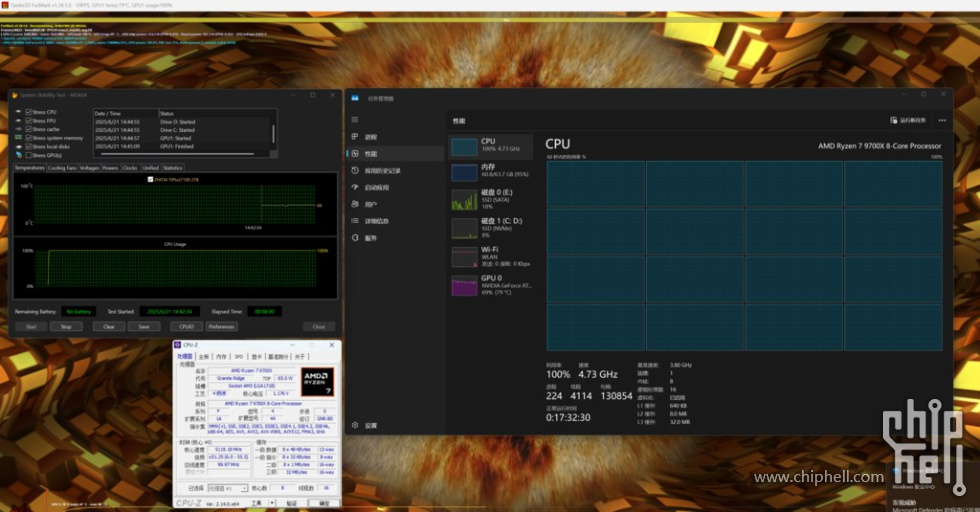This screenshot has width=980, height=512.
Task: Click the Stop button in AIDA64
Action: [66, 327]
